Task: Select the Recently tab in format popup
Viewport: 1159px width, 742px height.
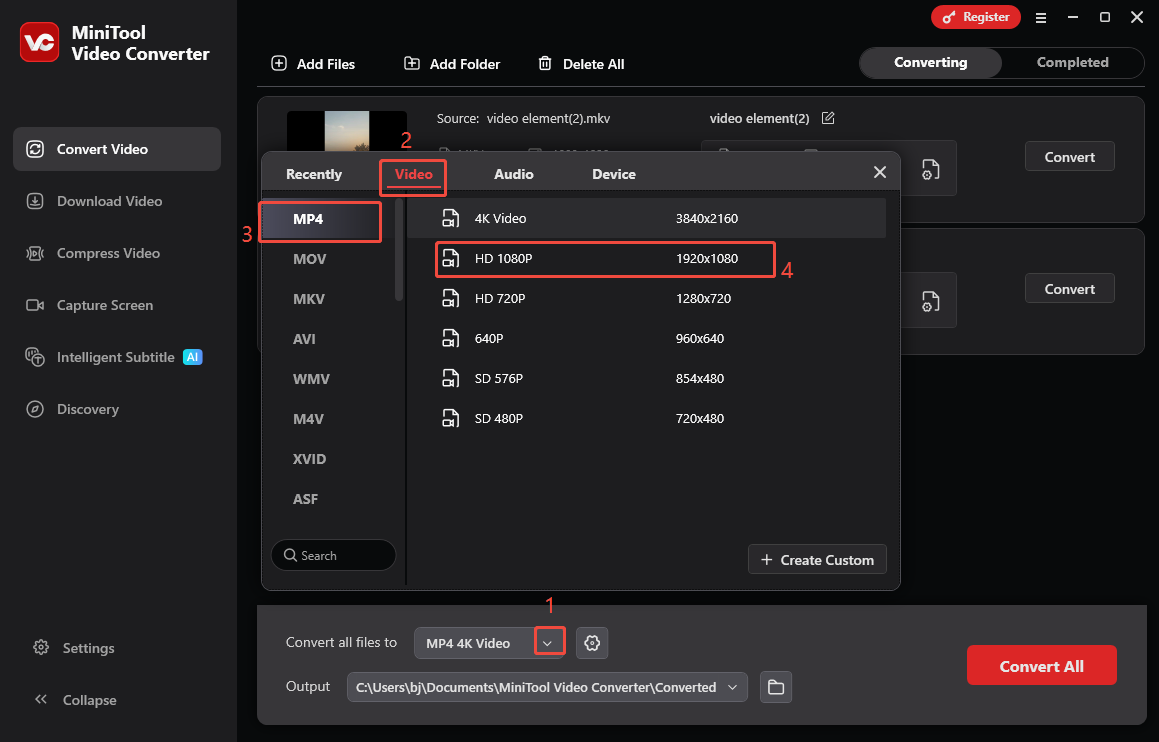Action: click(314, 174)
